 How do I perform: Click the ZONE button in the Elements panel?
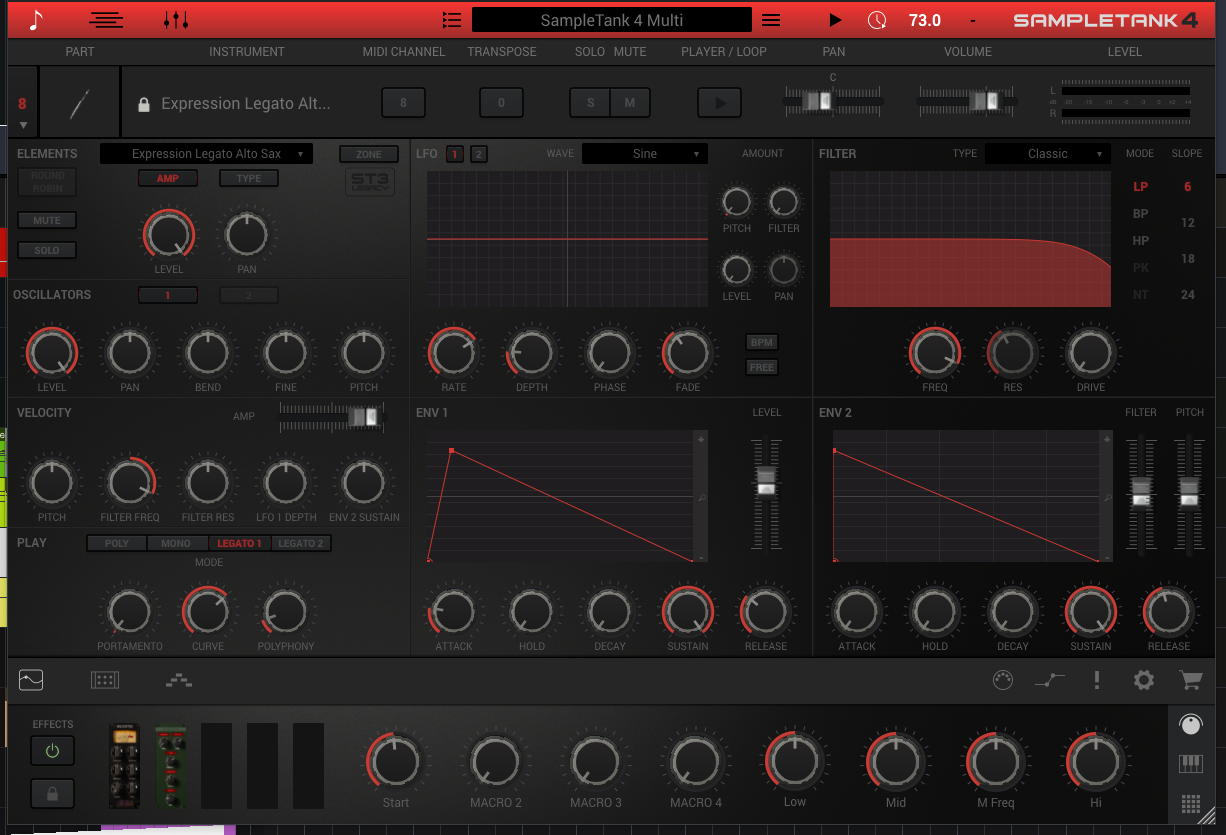pos(368,155)
